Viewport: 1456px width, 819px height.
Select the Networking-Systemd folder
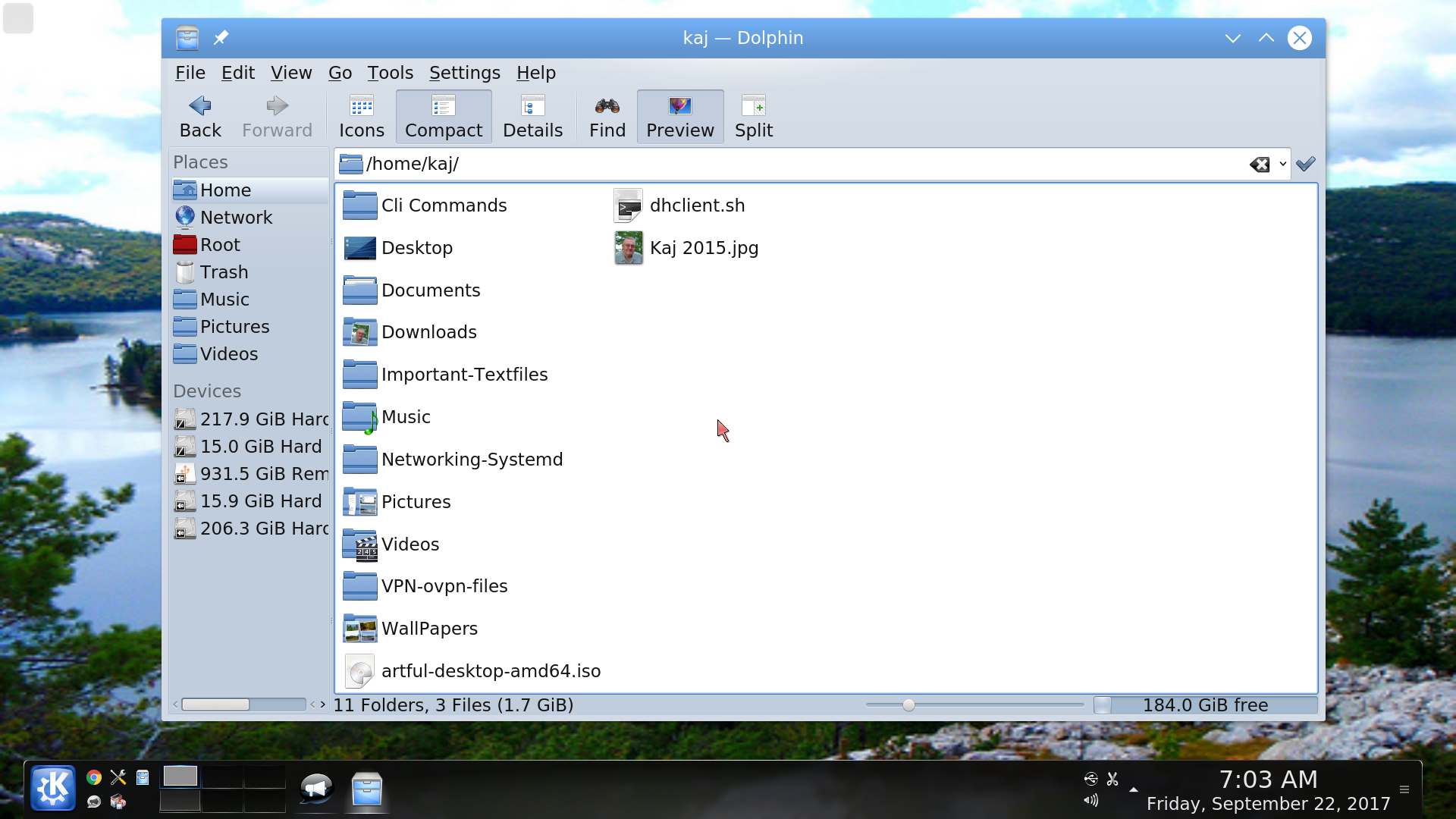click(x=453, y=460)
